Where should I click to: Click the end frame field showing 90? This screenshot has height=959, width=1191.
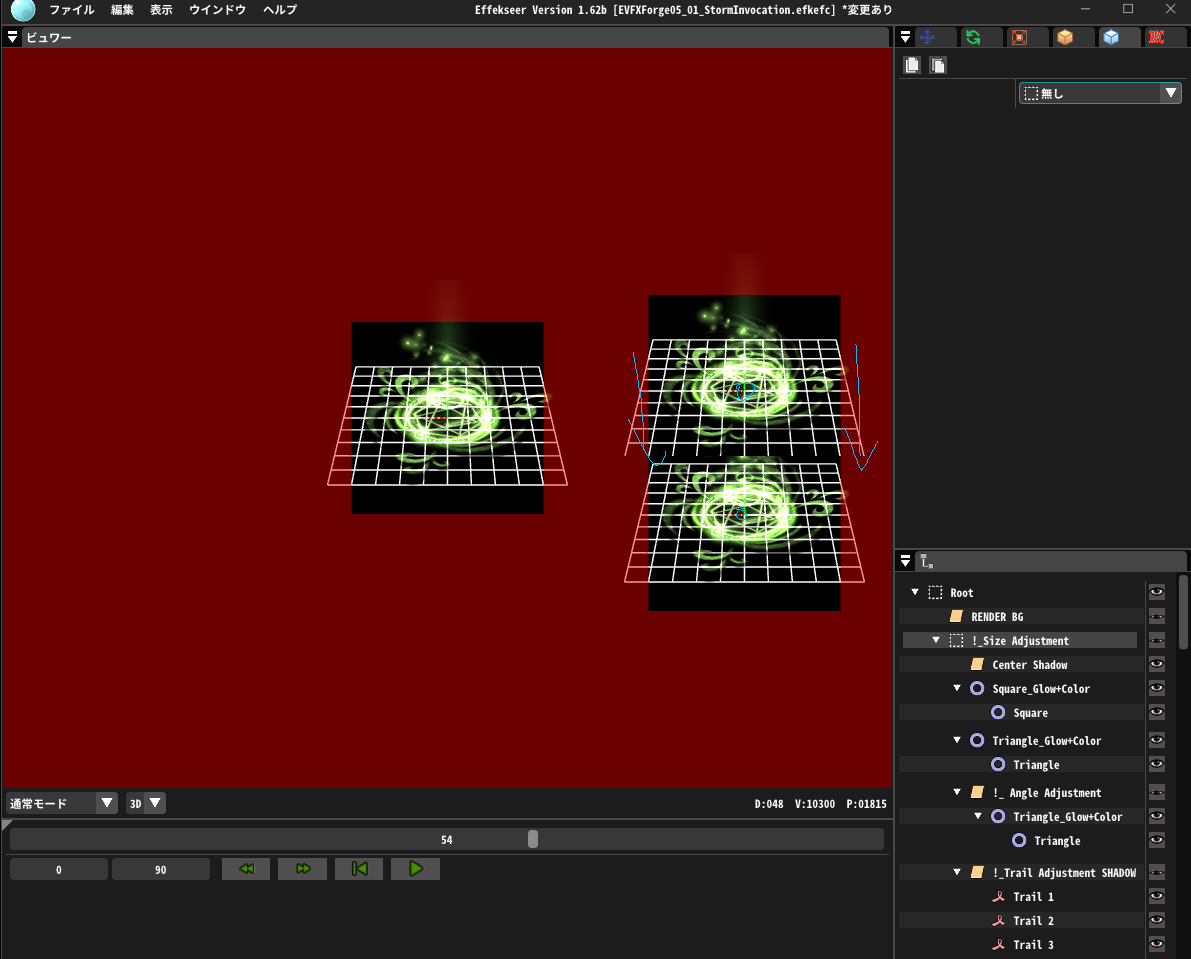pyautogui.click(x=161, y=869)
